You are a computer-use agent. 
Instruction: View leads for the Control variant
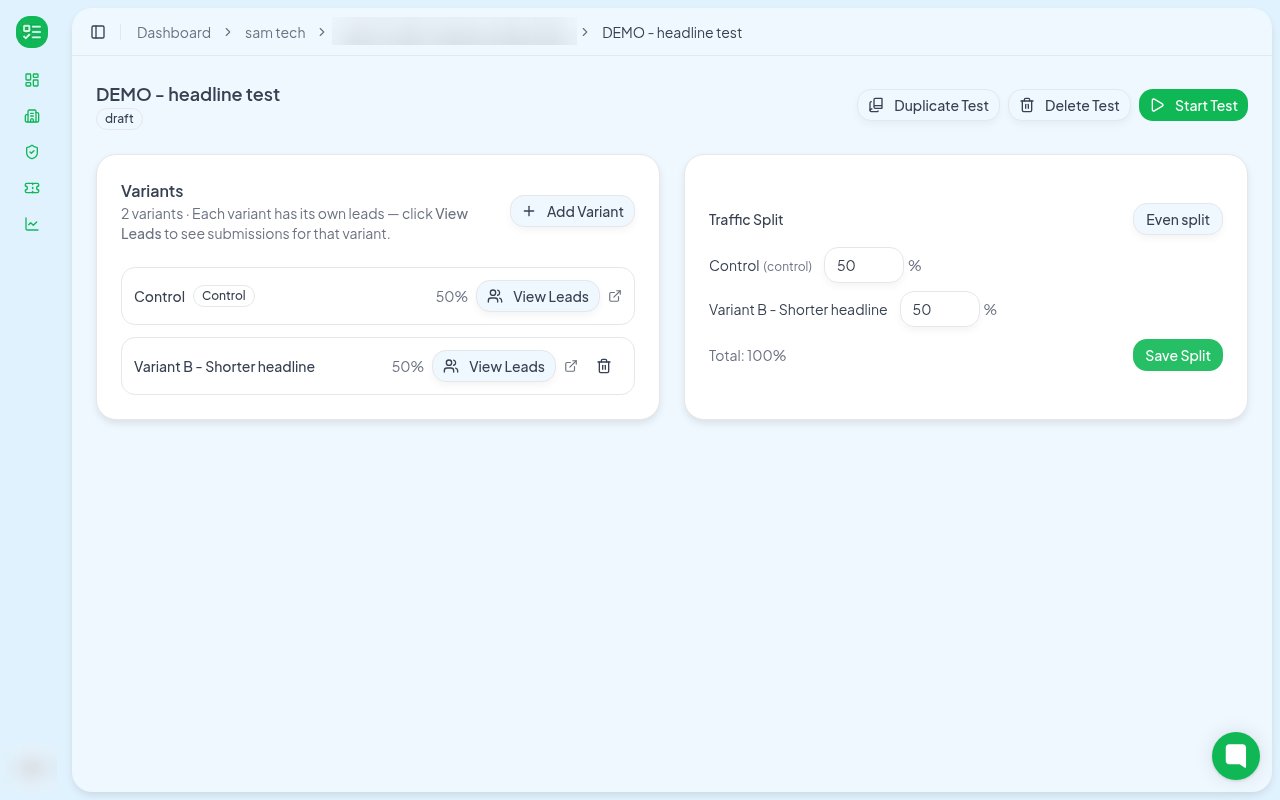pos(538,296)
